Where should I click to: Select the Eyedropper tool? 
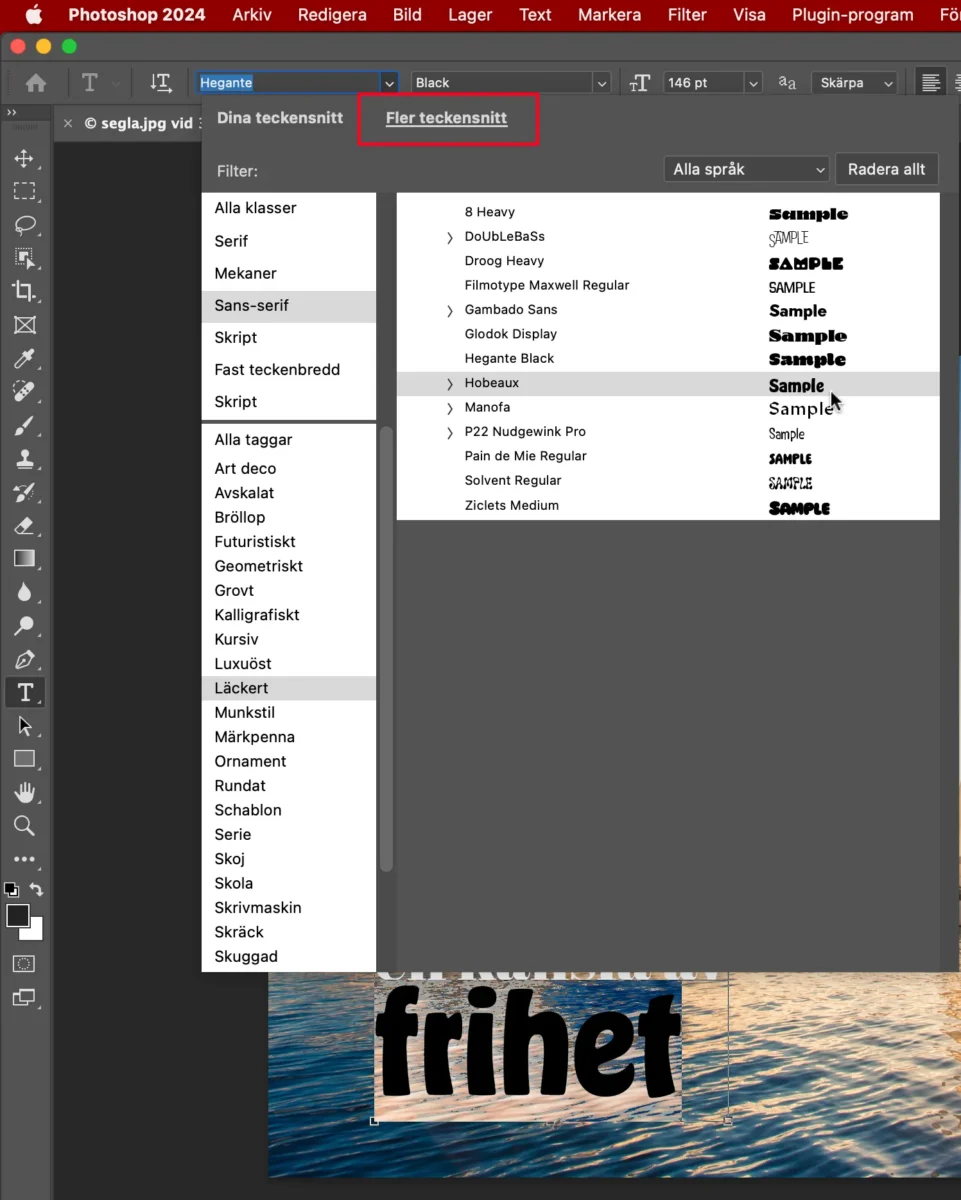click(24, 358)
